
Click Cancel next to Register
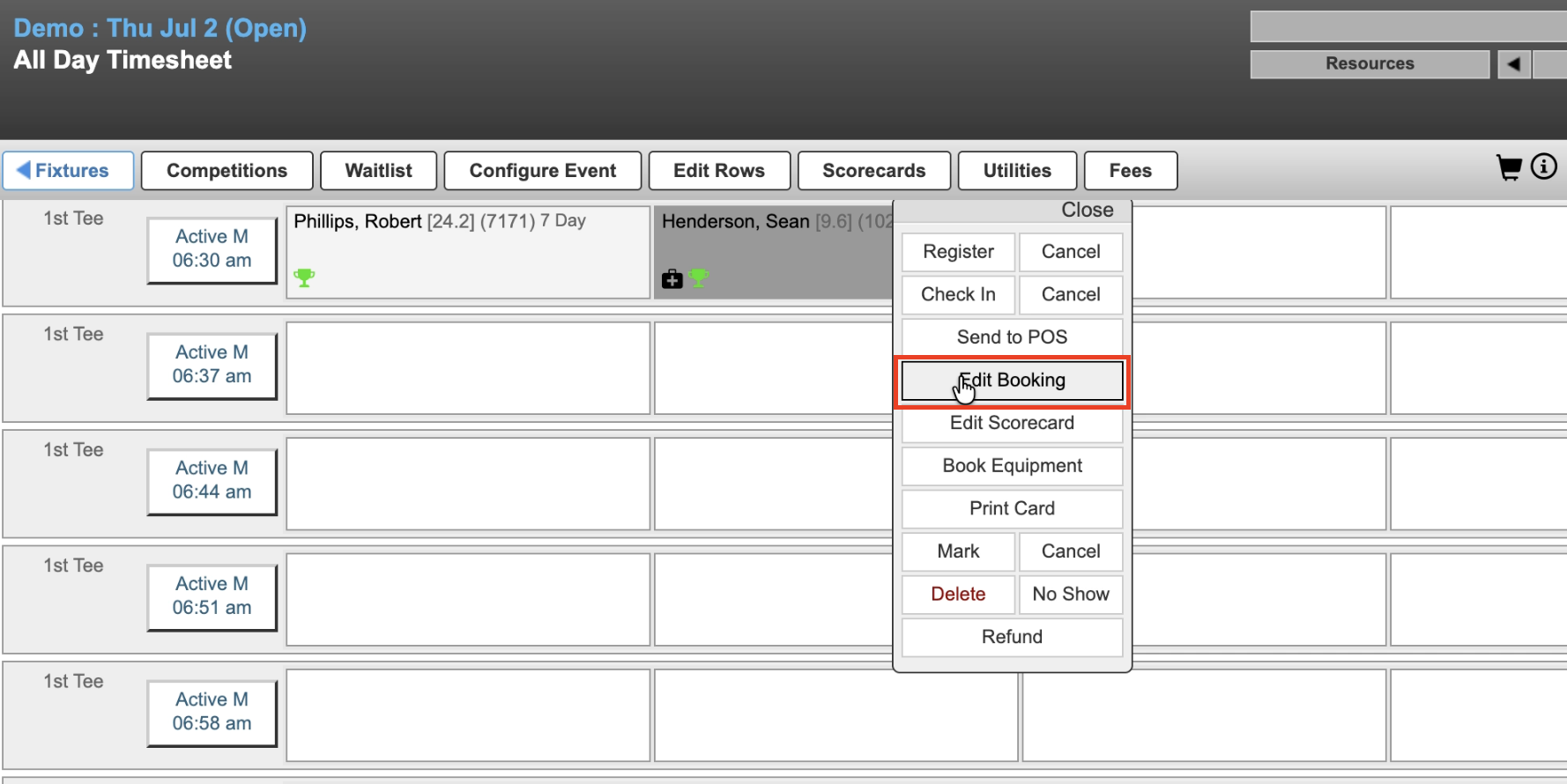click(x=1071, y=252)
